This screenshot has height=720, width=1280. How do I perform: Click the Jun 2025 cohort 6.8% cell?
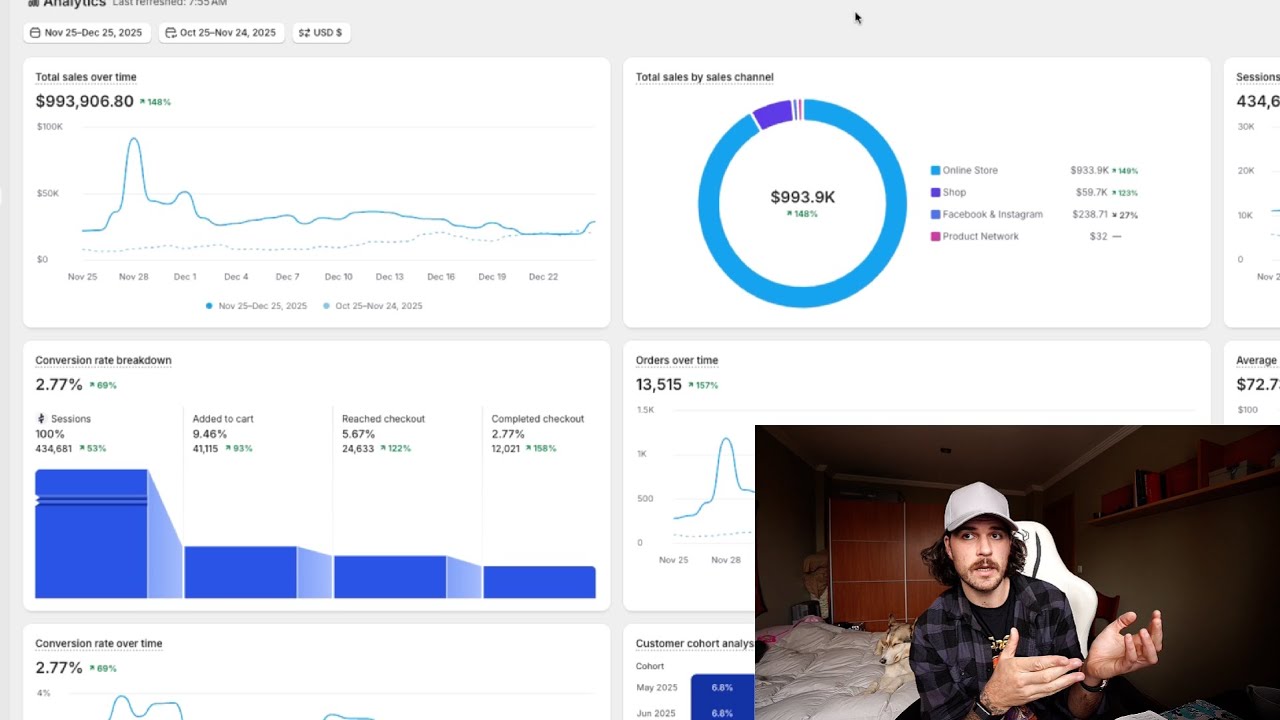(722, 713)
